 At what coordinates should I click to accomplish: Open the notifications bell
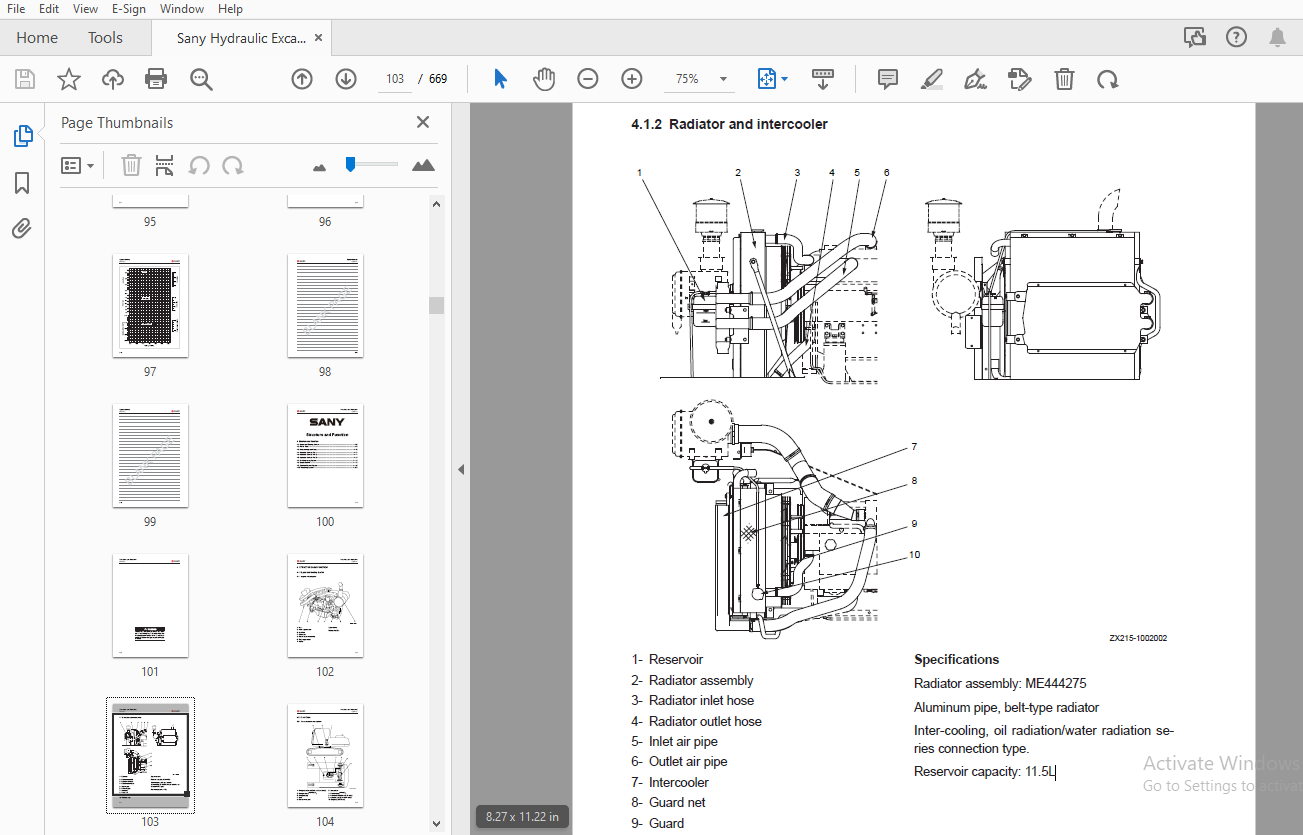(1278, 38)
